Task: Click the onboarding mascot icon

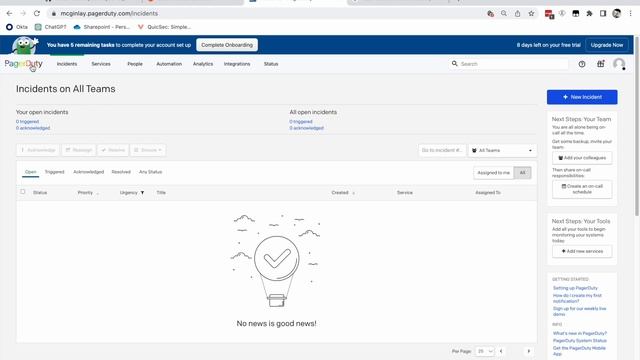Action: pyautogui.click(x=24, y=45)
